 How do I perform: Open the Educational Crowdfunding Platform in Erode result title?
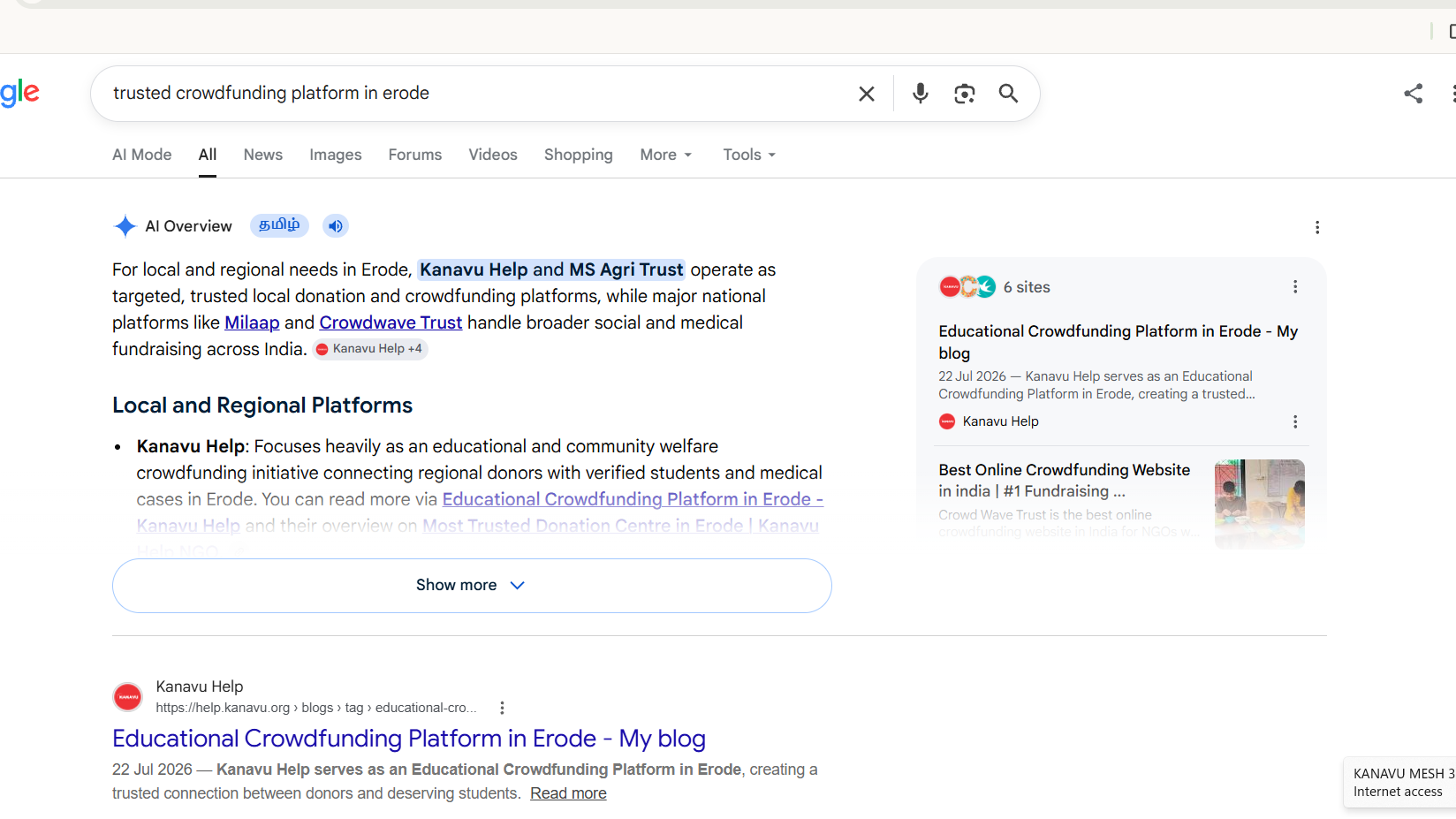[x=409, y=739]
